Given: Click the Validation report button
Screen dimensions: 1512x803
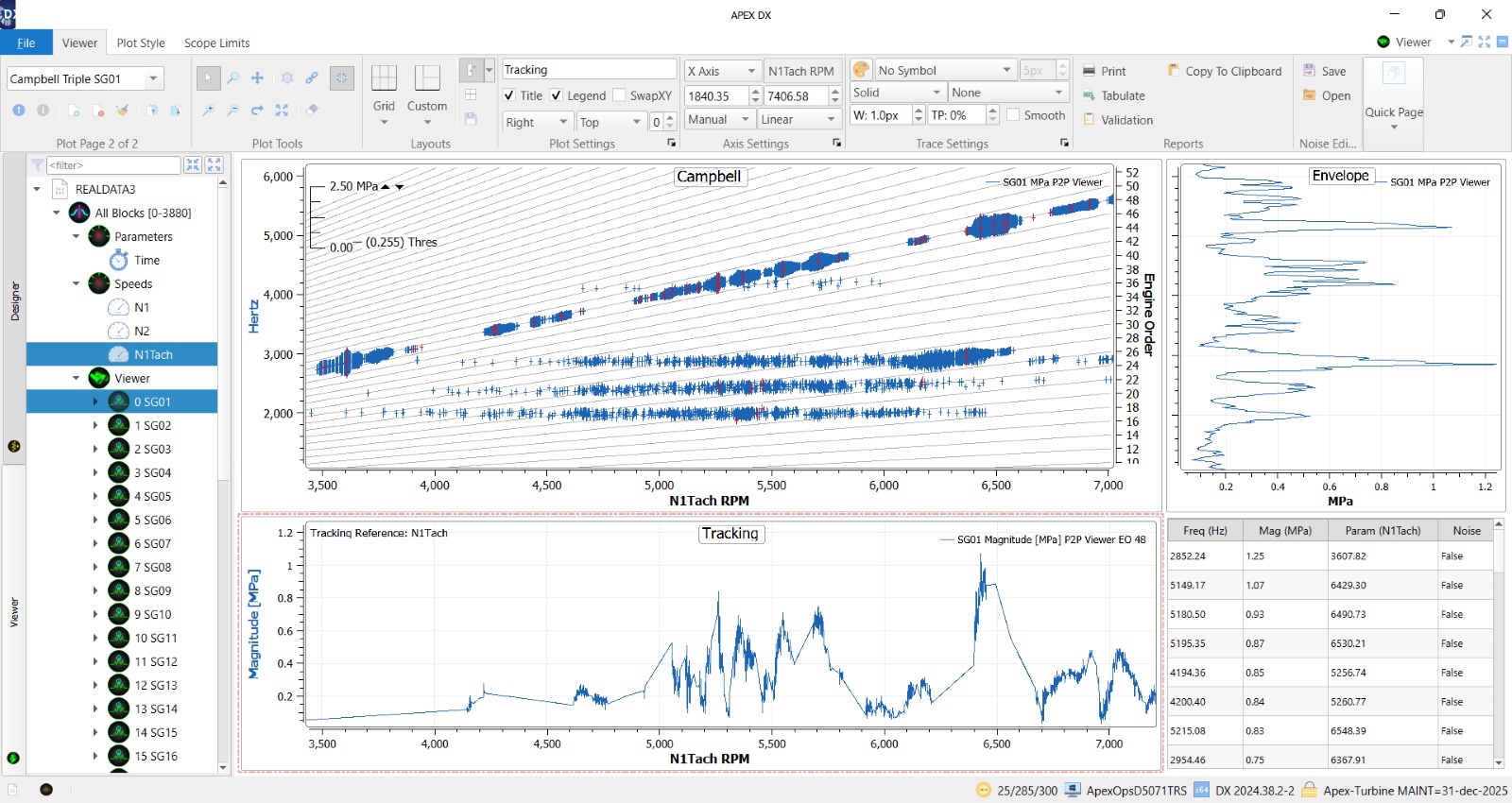Looking at the screenshot, I should pyautogui.click(x=1125, y=120).
